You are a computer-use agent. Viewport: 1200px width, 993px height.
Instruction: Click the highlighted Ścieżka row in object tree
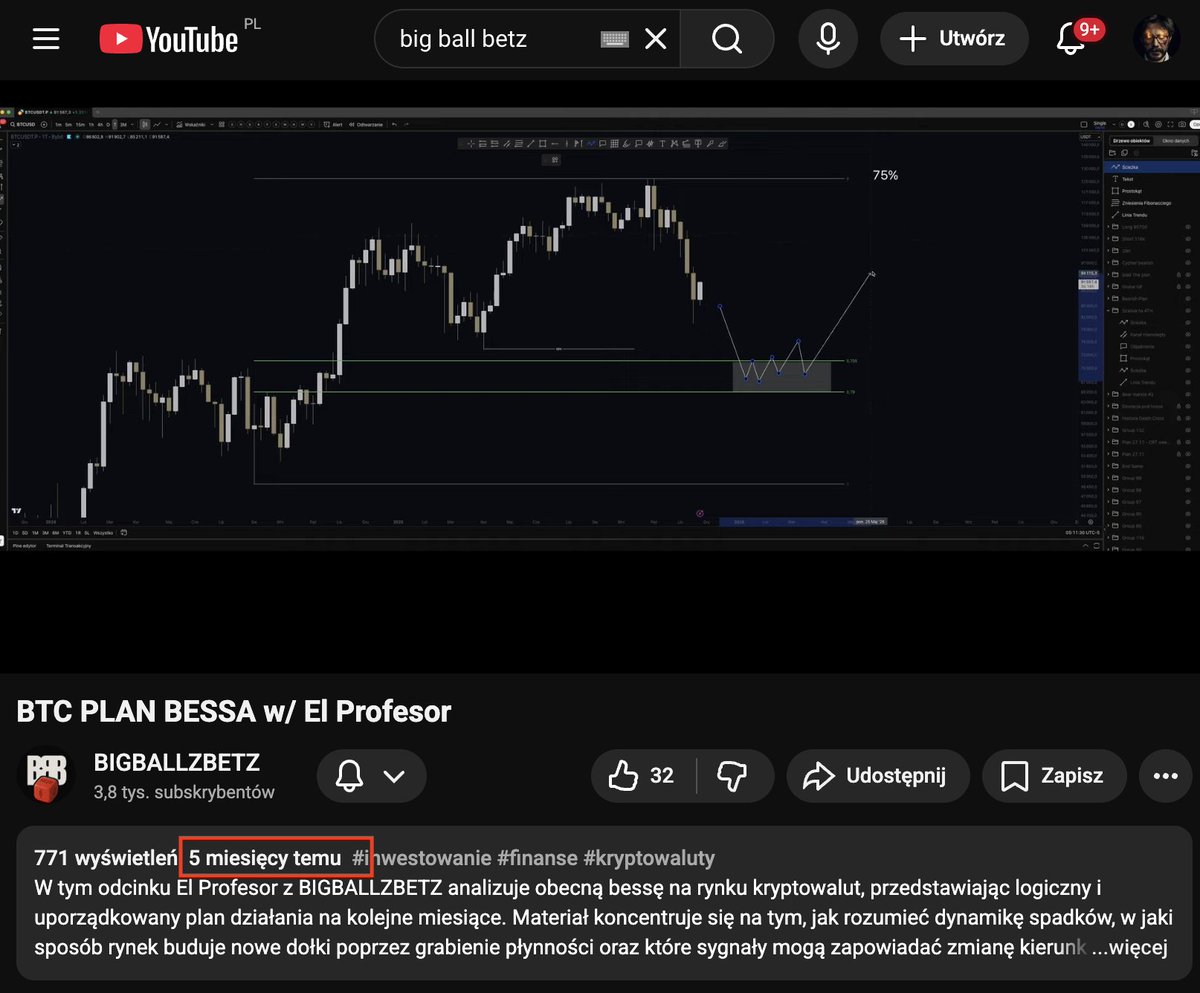pos(1150,167)
